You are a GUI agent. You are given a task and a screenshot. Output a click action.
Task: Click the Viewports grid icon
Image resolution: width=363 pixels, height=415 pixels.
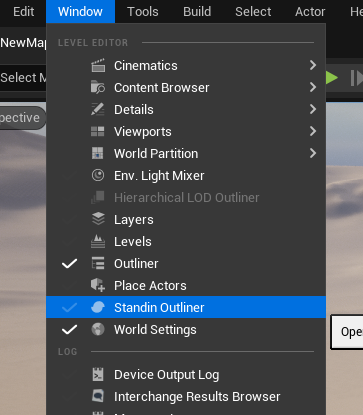[x=98, y=131]
